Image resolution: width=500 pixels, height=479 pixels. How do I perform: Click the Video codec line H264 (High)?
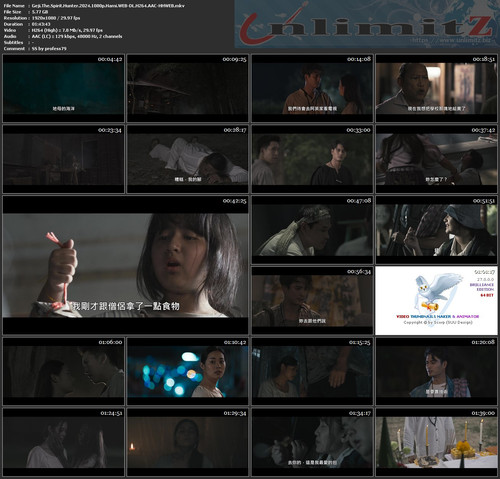click(x=67, y=30)
